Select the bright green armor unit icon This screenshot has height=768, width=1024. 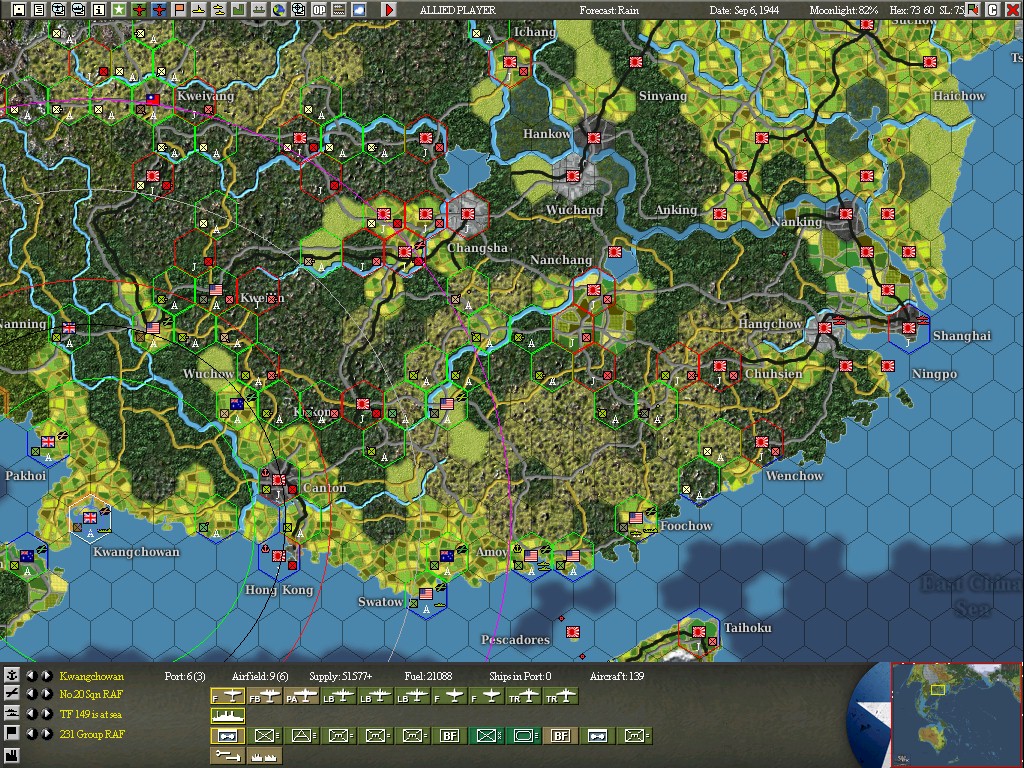(x=523, y=735)
